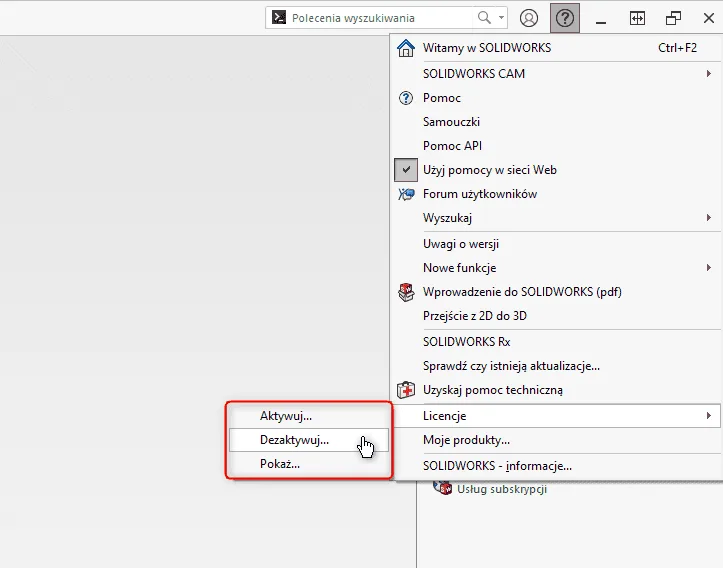The height and width of the screenshot is (568, 723).
Task: Select Aktywuj... in the license submenu
Action: 309,416
